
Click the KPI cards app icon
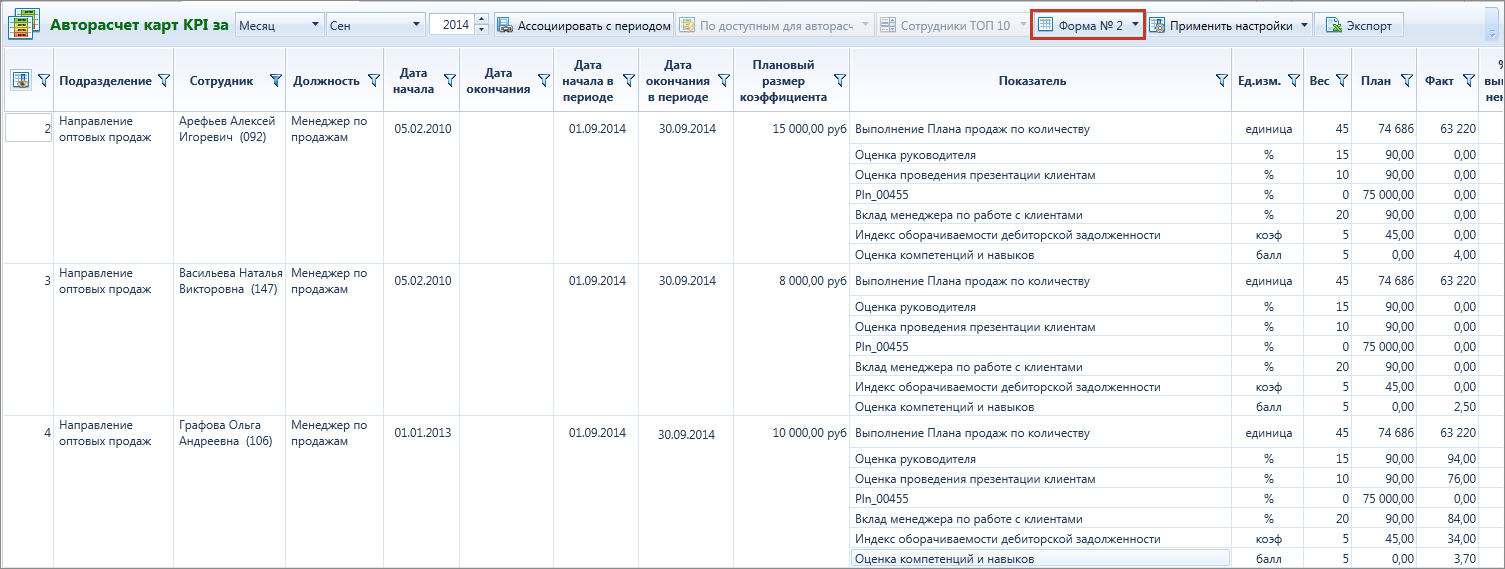tap(24, 25)
